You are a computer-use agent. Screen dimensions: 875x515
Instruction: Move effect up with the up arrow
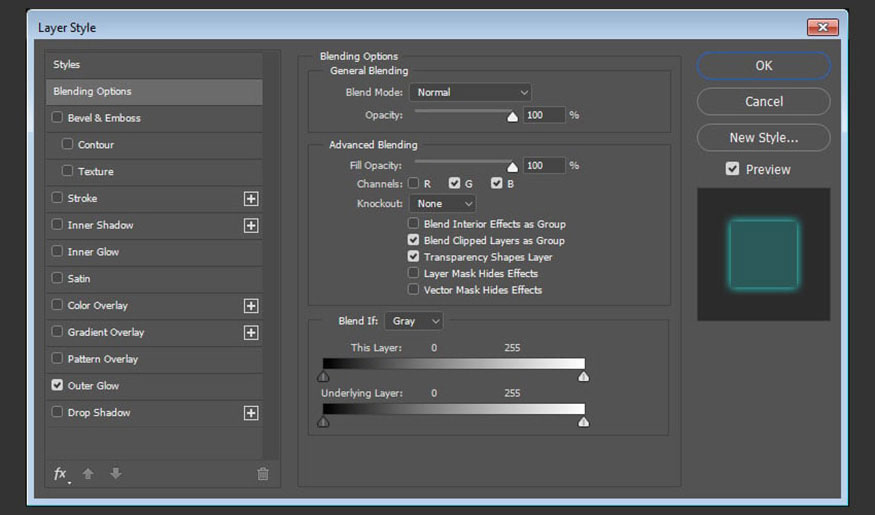click(x=88, y=474)
